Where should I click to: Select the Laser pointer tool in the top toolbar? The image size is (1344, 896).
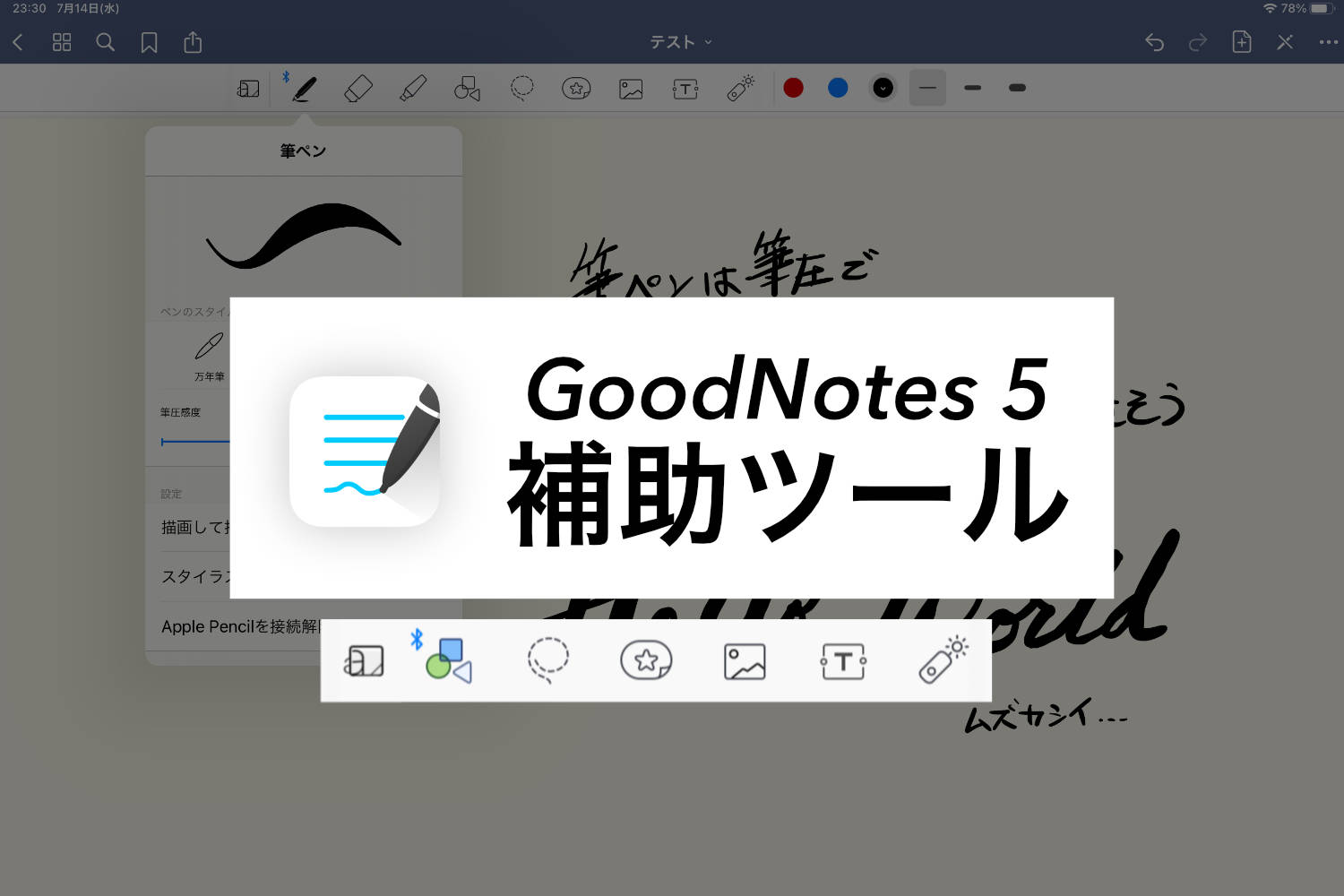[x=740, y=89]
